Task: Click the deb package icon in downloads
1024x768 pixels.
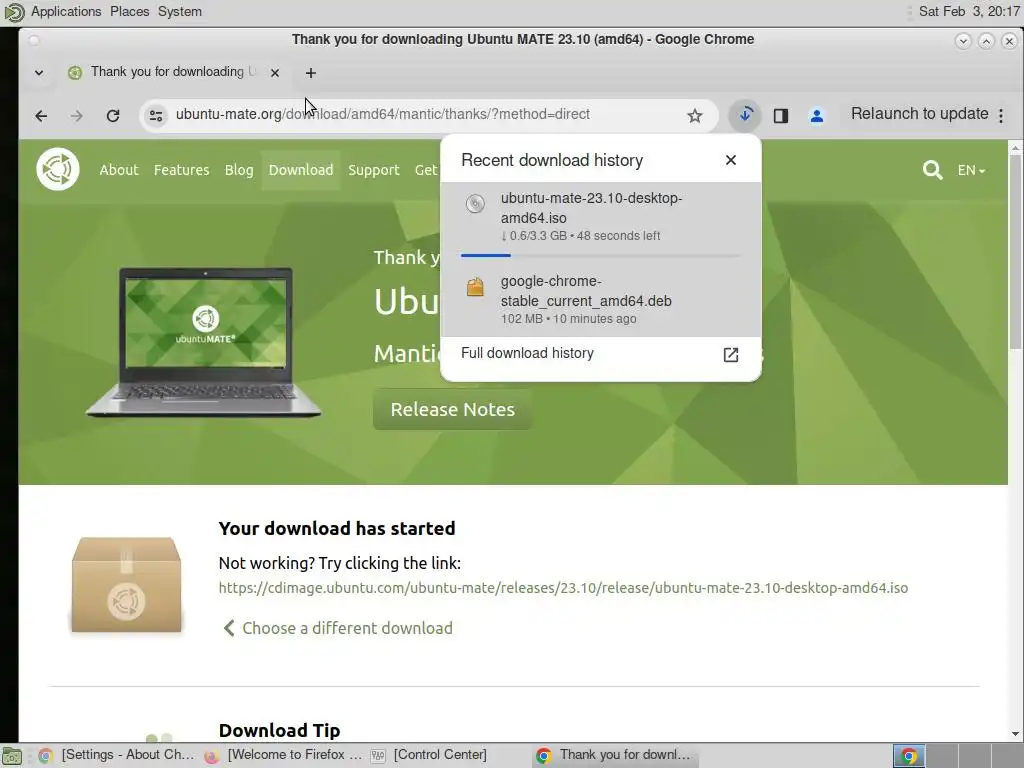Action: [x=475, y=287]
